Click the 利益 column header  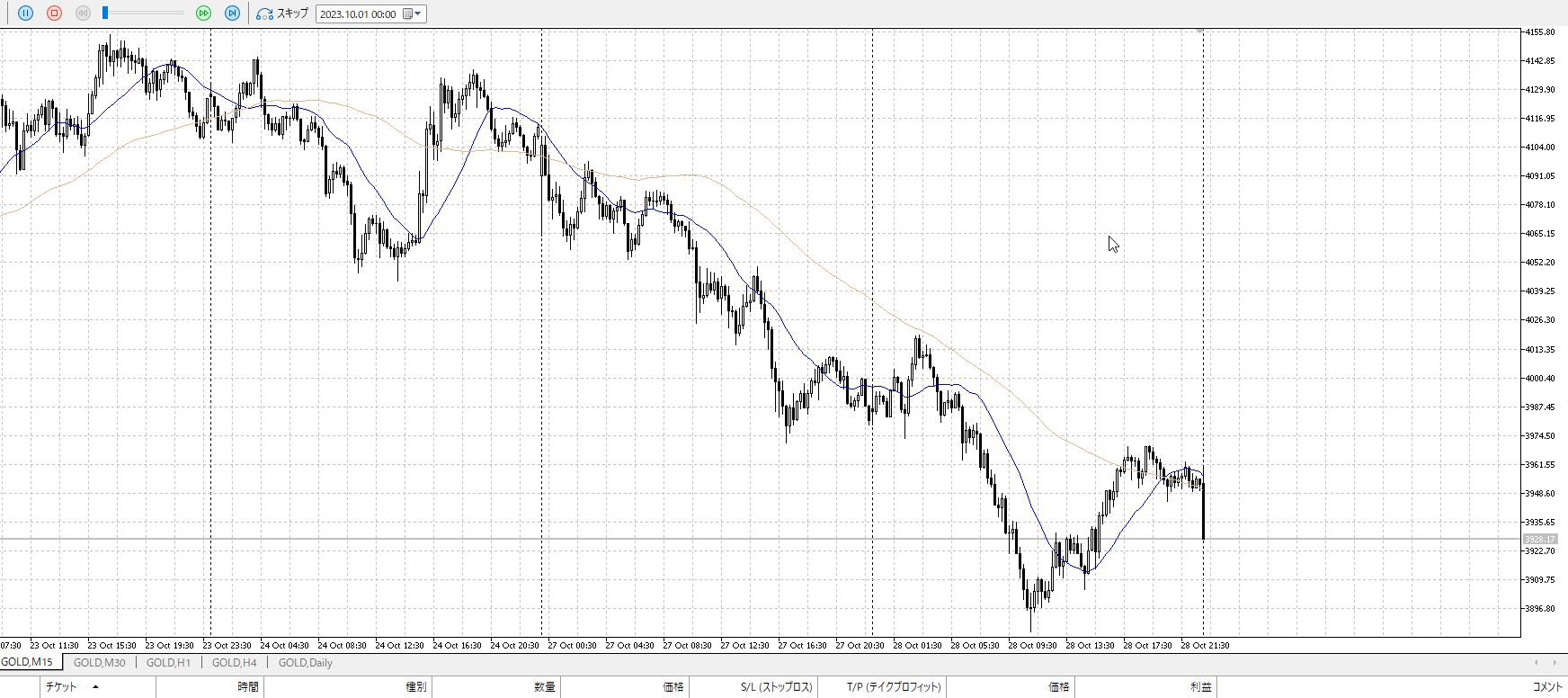(x=1200, y=687)
